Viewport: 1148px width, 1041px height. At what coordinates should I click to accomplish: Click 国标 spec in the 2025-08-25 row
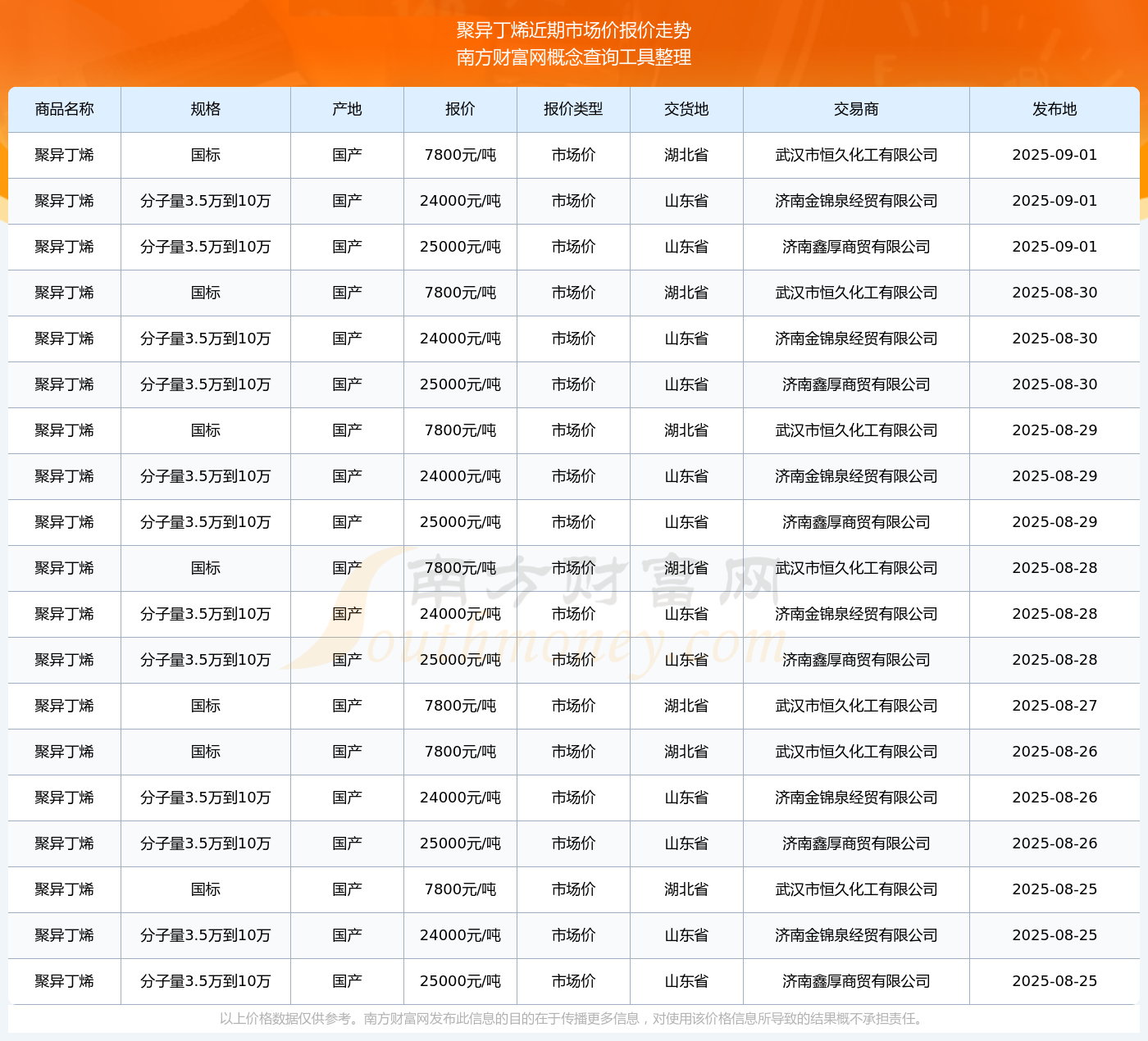(206, 889)
